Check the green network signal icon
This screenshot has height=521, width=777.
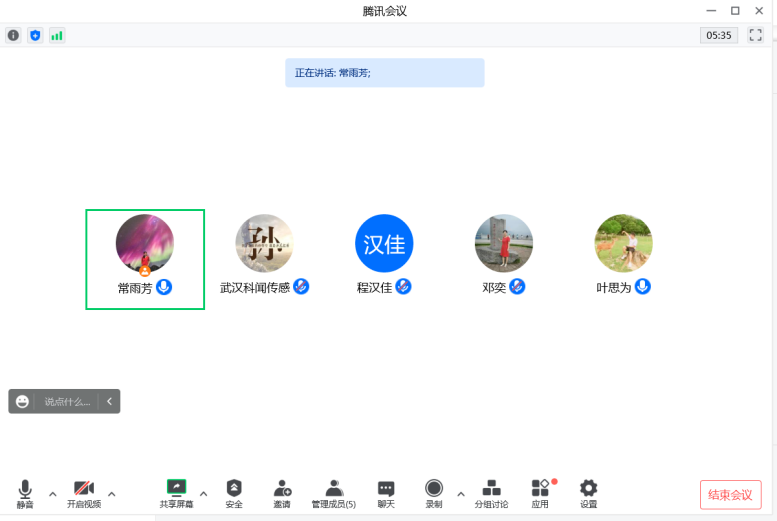(x=57, y=35)
